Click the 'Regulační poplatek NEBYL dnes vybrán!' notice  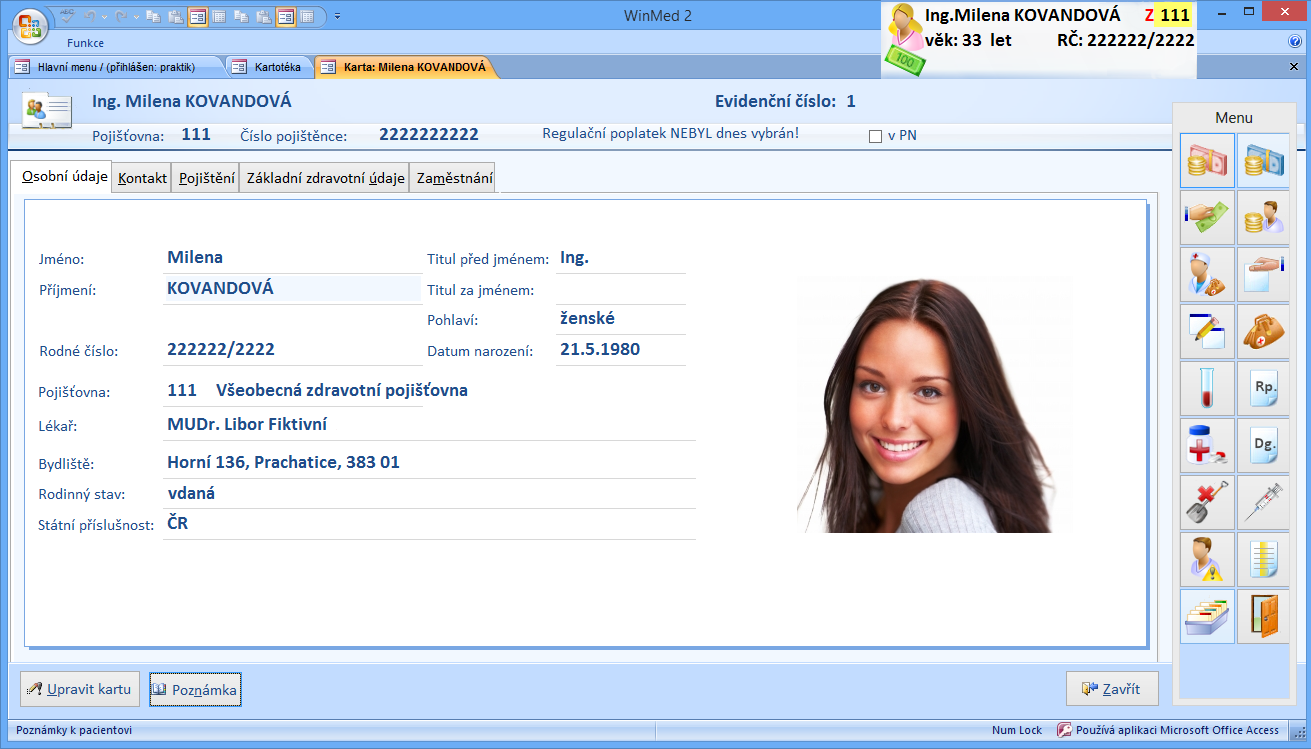click(x=670, y=133)
